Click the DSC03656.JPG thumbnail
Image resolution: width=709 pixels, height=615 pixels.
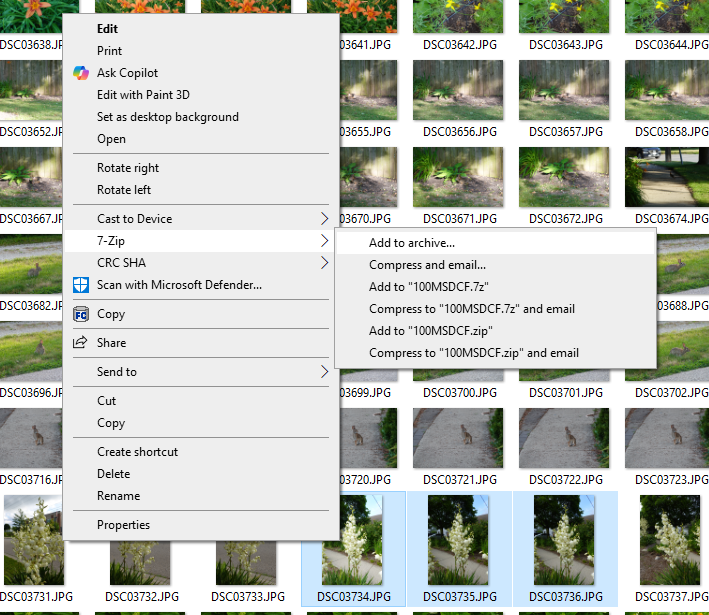(x=458, y=90)
